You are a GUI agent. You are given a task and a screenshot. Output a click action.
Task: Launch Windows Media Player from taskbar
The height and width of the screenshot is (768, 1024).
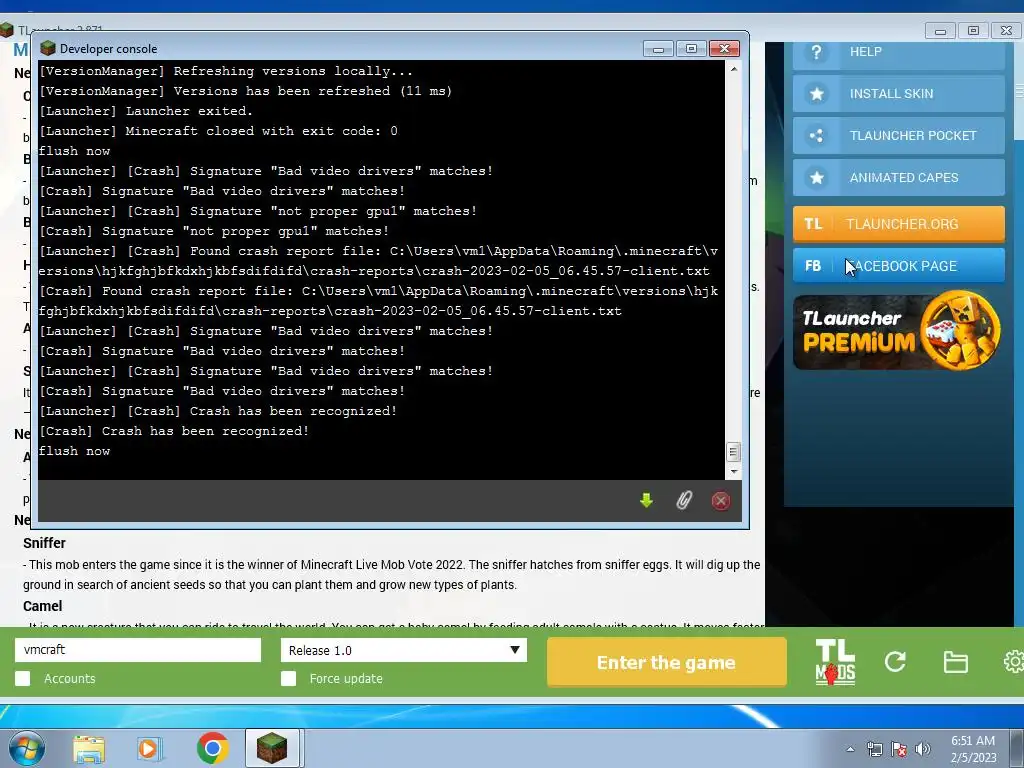click(150, 748)
